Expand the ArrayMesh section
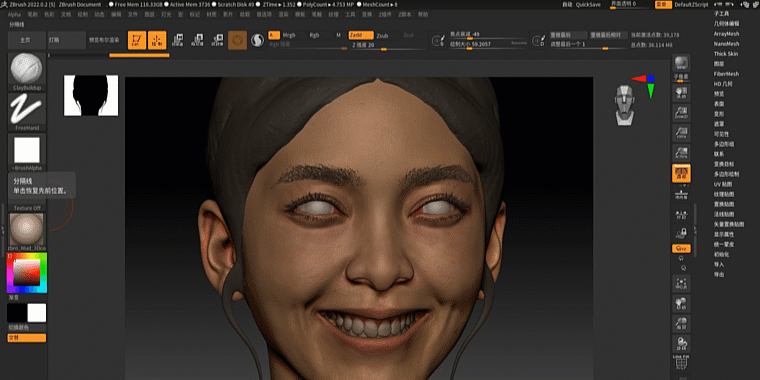Viewport: 760px width, 380px height. [x=726, y=33]
